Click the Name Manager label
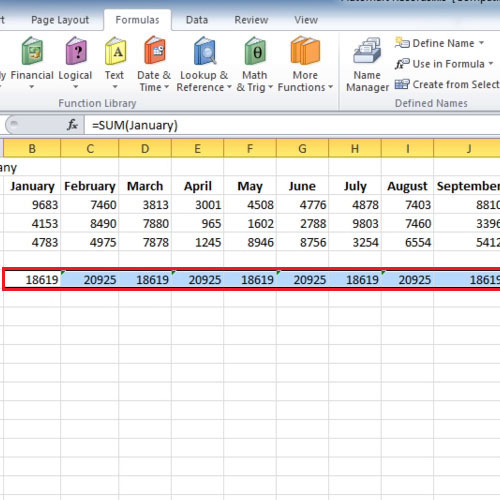Image resolution: width=500 pixels, height=500 pixels. coord(367,81)
